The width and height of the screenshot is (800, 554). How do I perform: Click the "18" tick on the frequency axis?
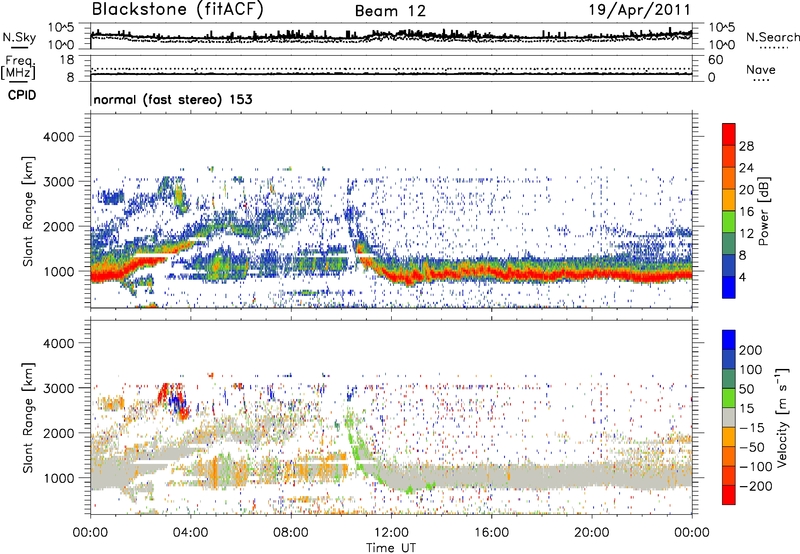click(x=67, y=59)
